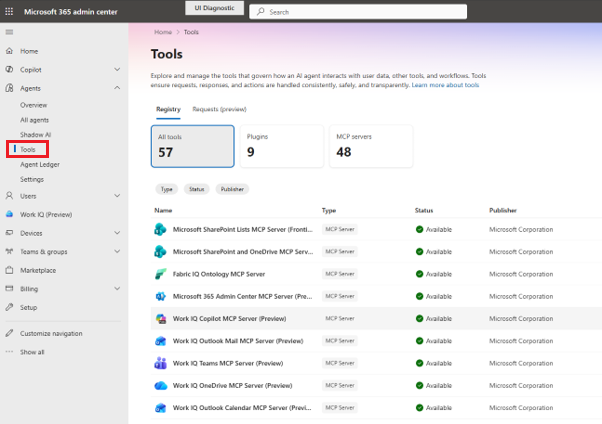
Task: Click Work IQ OneDrive MCP Server icon
Action: click(x=160, y=385)
